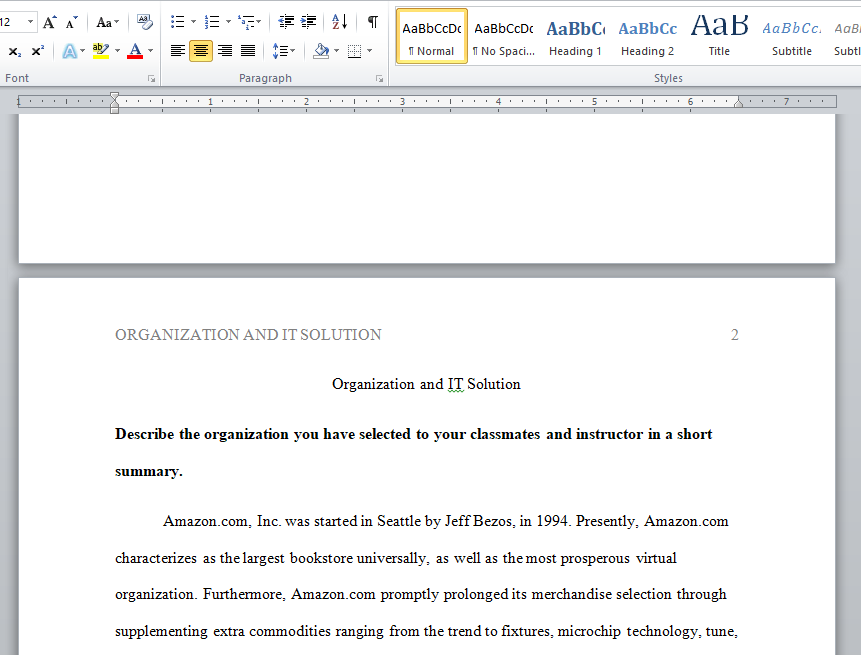Click the line starting 'organization. Furthermore'
This screenshot has width=861, height=655.
point(421,595)
